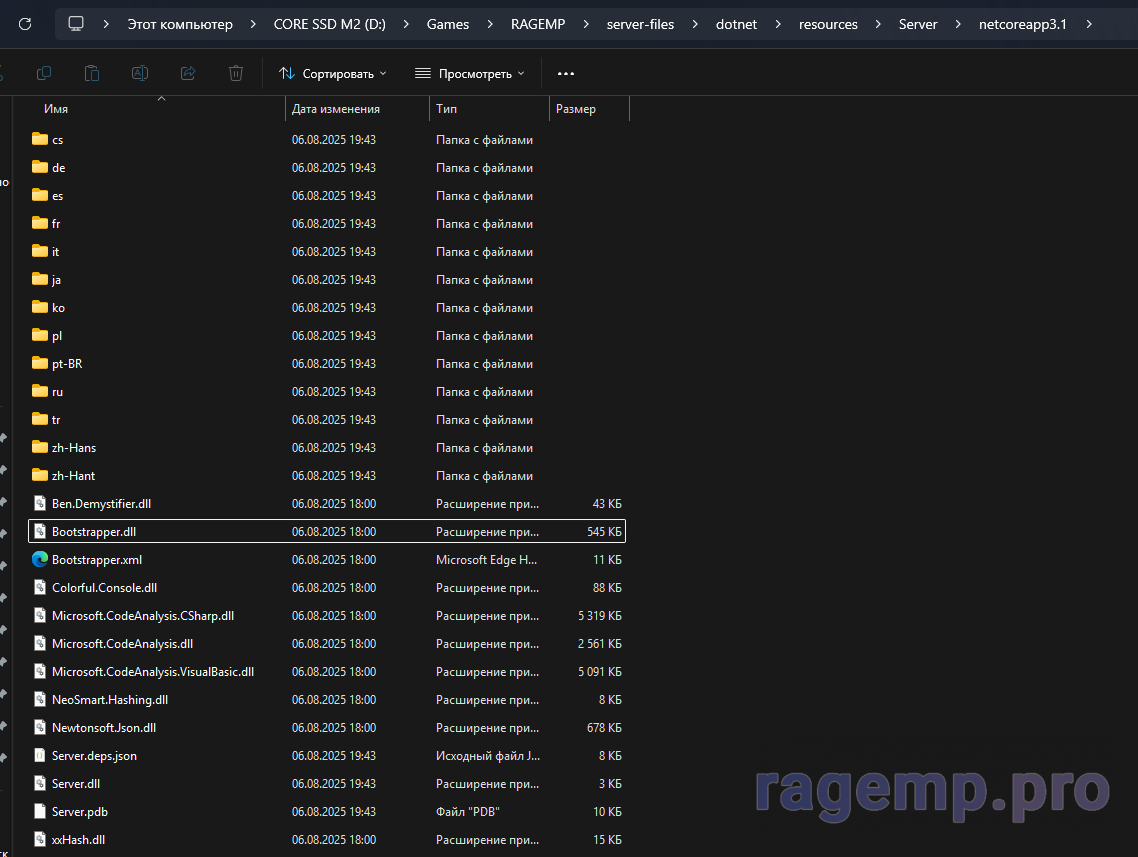Go to CORE SSD M2 (D:) breadcrumb

pos(329,24)
